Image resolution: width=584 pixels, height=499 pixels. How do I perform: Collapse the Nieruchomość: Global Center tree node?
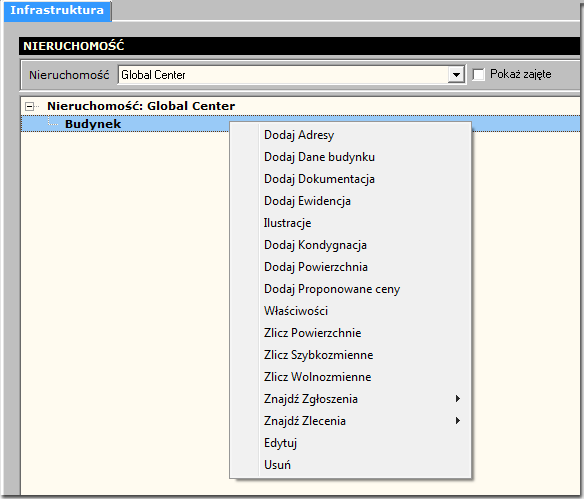click(x=29, y=107)
